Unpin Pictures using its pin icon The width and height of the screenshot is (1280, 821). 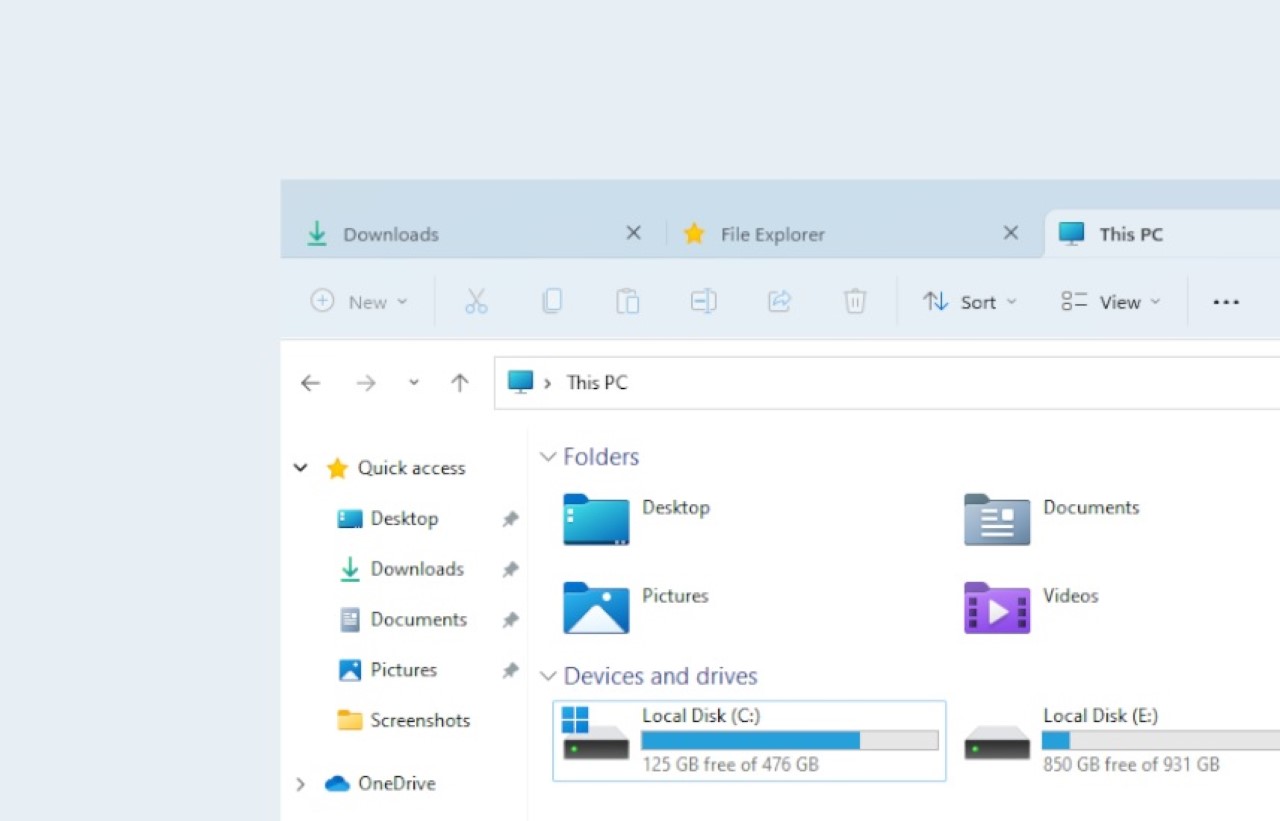510,670
